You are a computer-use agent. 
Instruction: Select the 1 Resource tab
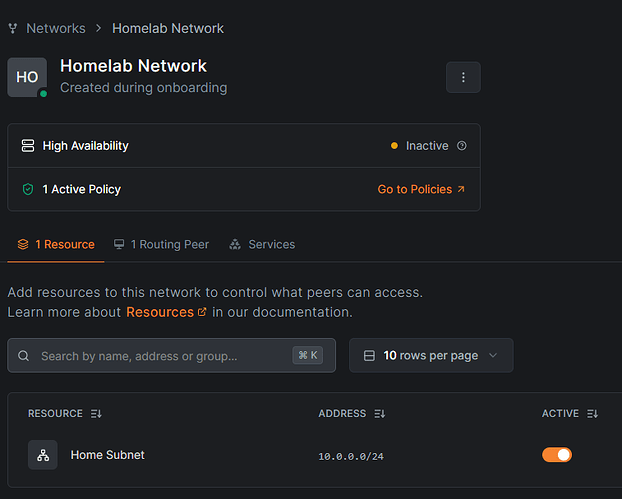56,244
